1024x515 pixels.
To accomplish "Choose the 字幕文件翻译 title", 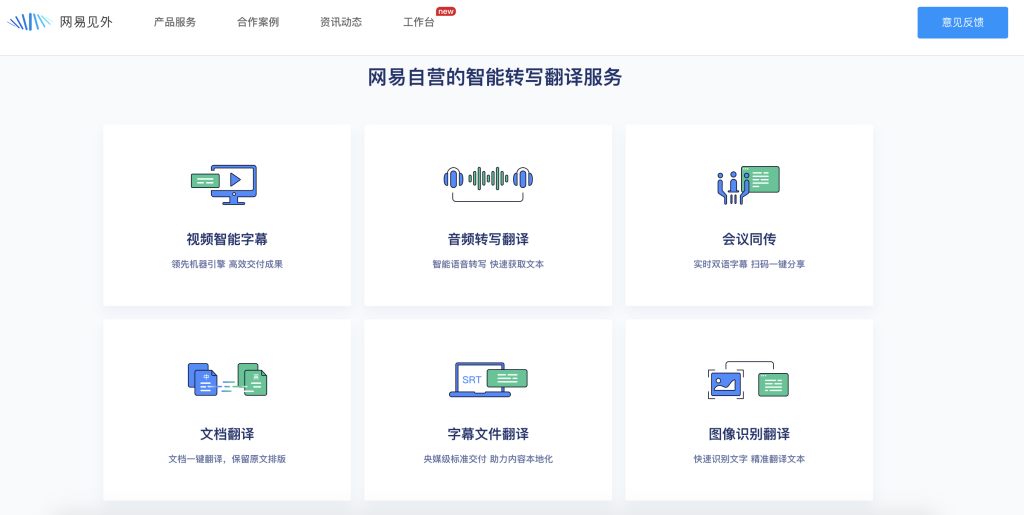I will point(488,434).
